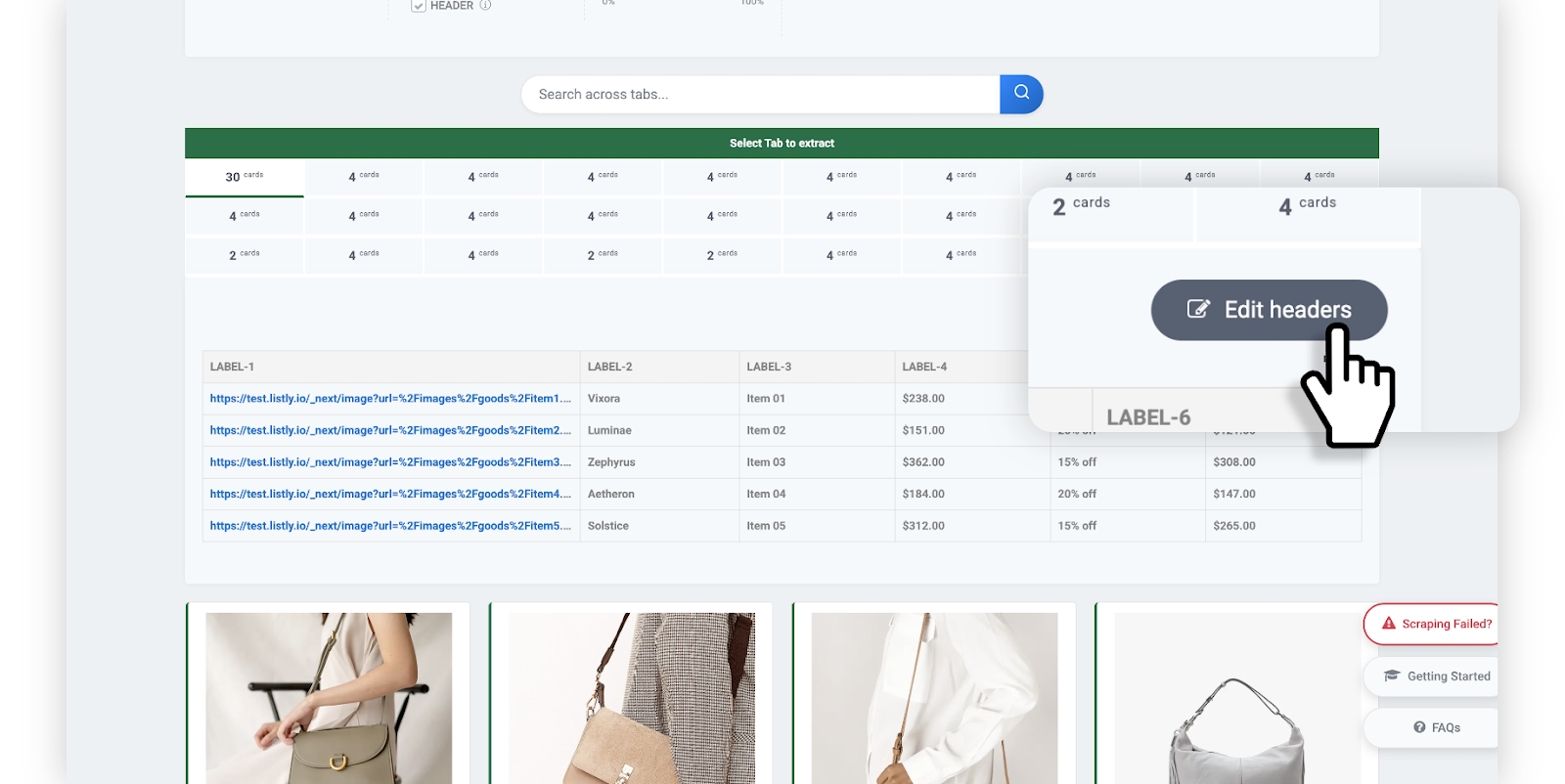This screenshot has width=1565, height=784.
Task: Click the Zephyrus cell in the table
Action: click(x=611, y=462)
